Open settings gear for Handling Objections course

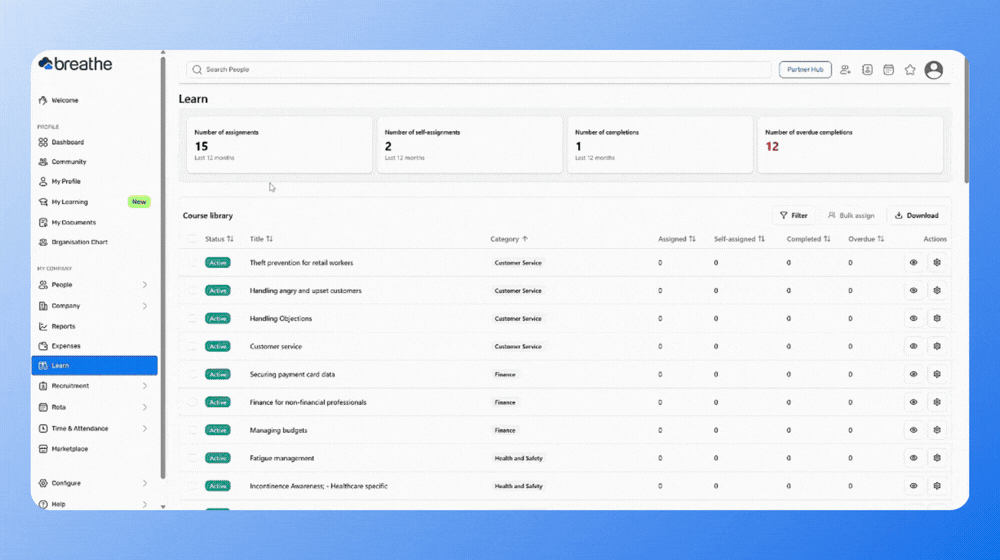tap(937, 318)
